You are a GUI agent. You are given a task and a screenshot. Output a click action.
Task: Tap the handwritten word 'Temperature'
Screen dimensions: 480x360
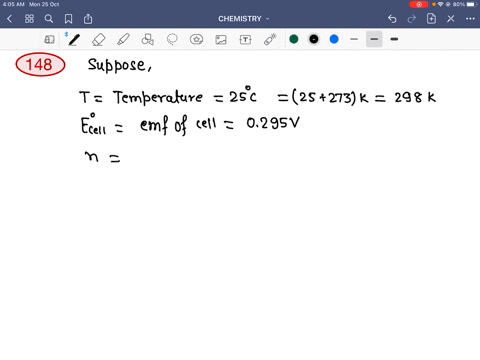pyautogui.click(x=158, y=98)
